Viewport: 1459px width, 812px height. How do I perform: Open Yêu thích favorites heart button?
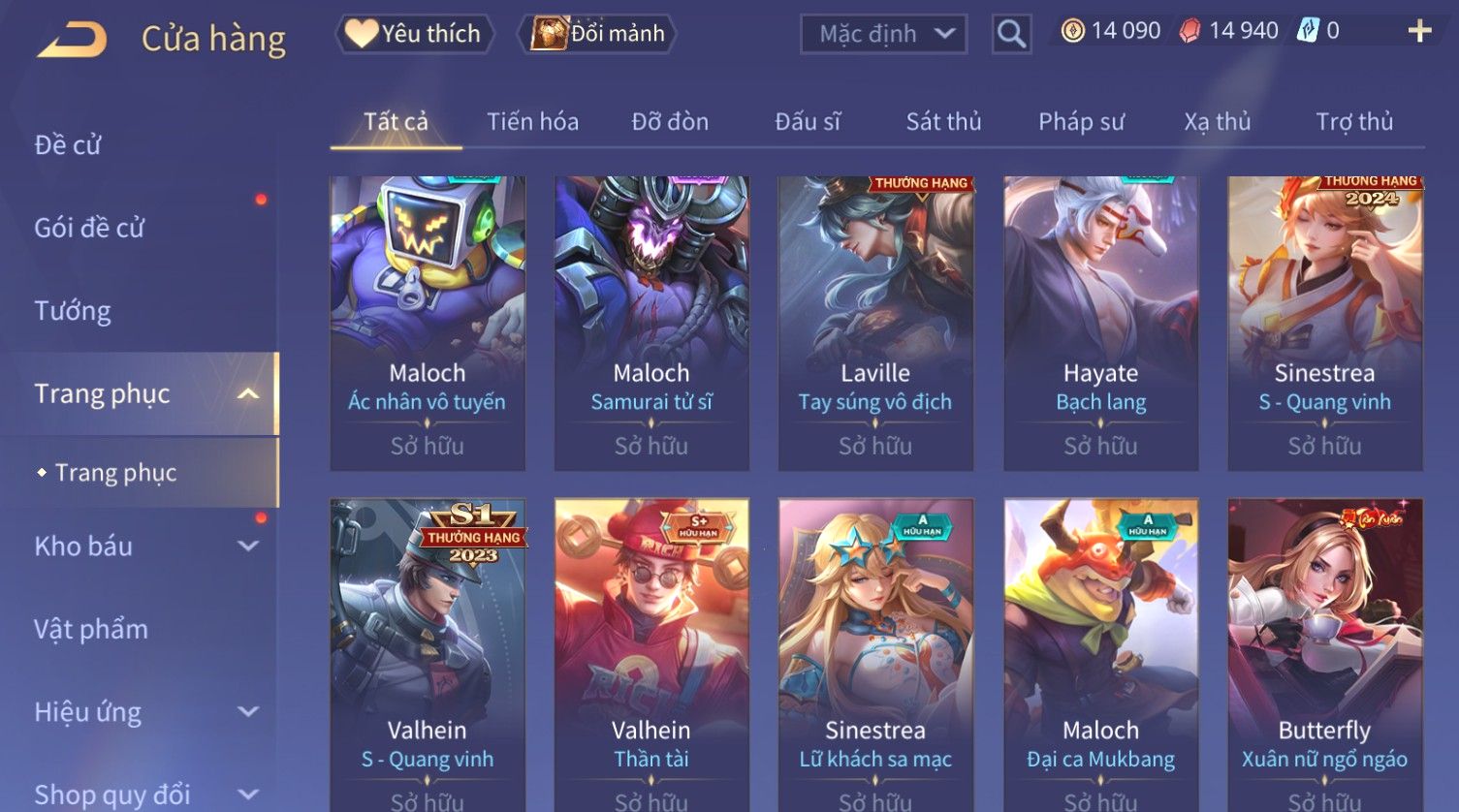pyautogui.click(x=414, y=34)
